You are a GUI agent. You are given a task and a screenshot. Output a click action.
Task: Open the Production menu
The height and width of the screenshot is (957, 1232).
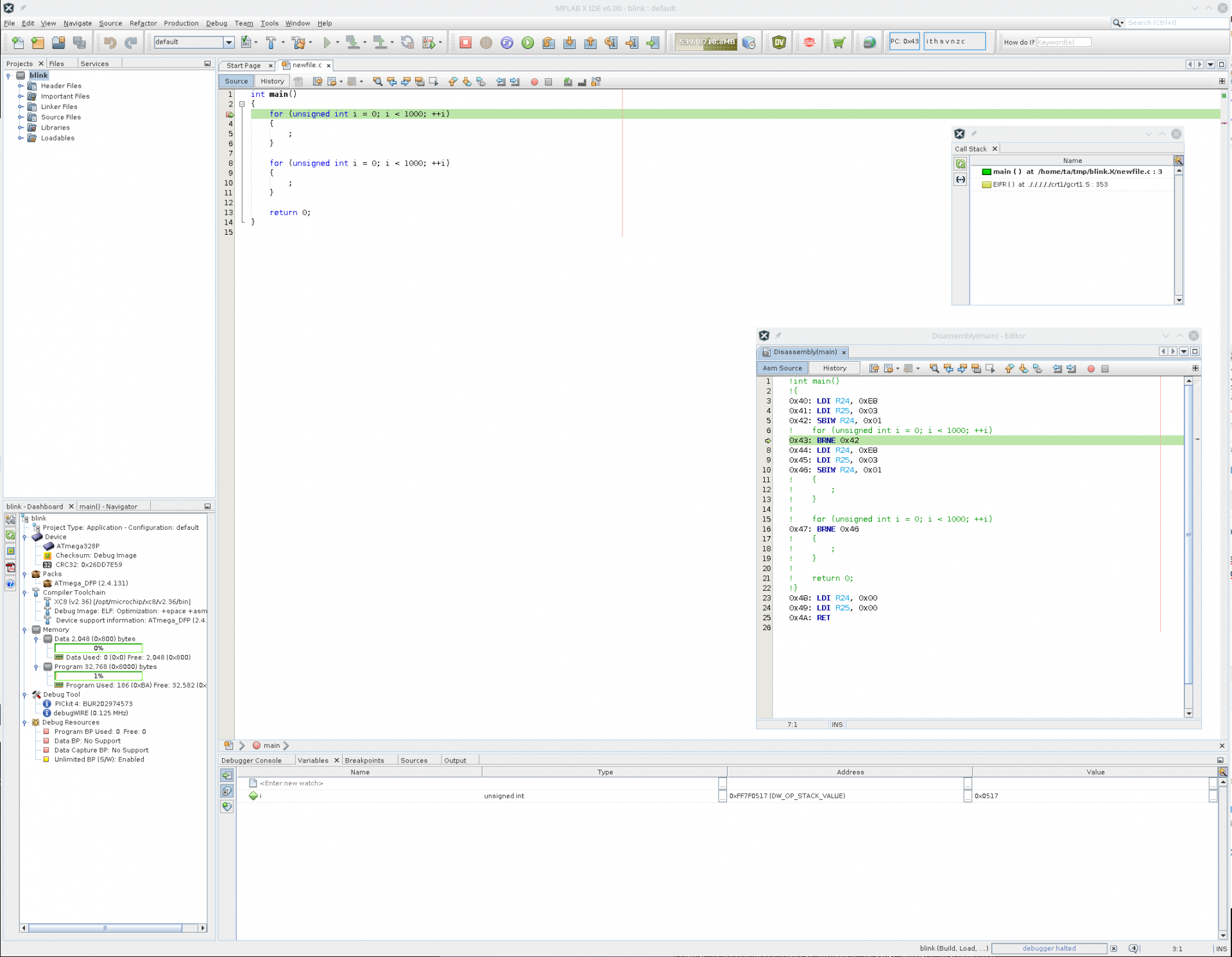pos(181,23)
